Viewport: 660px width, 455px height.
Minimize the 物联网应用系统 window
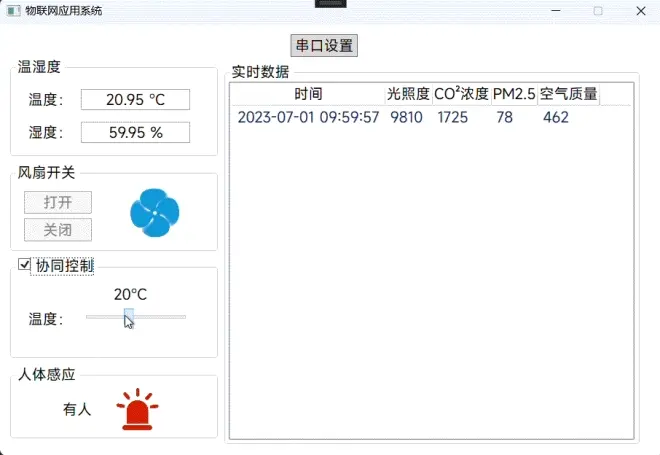553,10
